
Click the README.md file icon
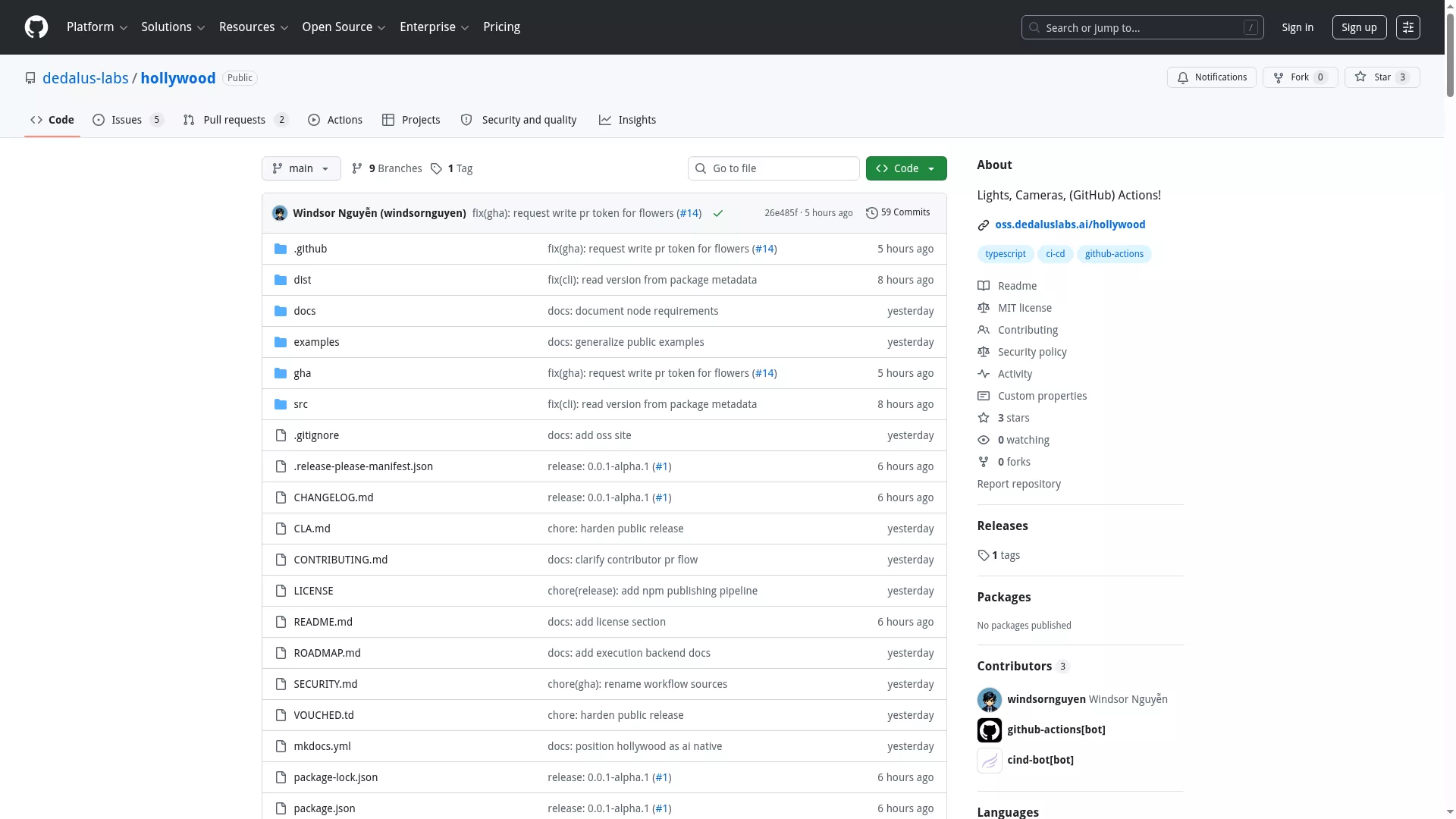[281, 622]
